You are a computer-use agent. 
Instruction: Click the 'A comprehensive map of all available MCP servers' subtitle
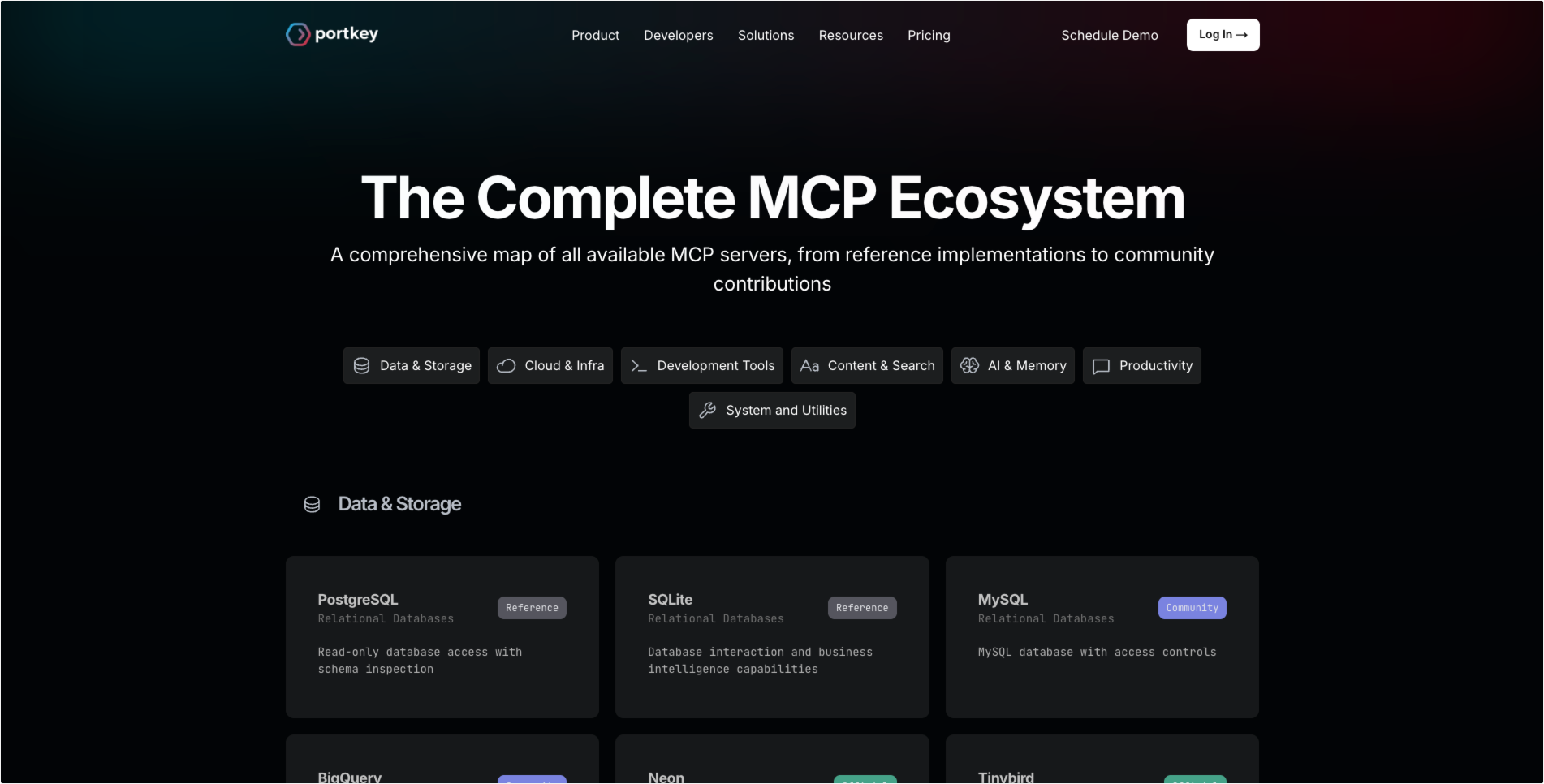click(x=772, y=269)
